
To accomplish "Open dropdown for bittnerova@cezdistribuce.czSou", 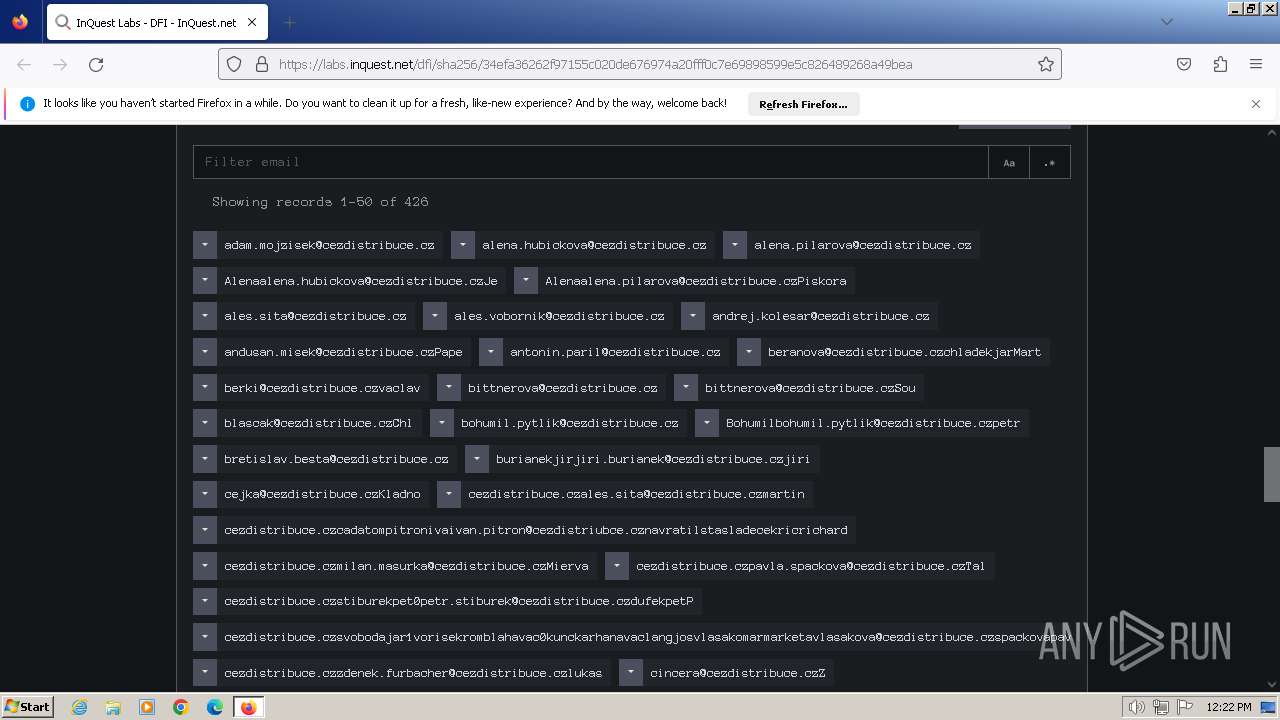I will (x=686, y=387).
